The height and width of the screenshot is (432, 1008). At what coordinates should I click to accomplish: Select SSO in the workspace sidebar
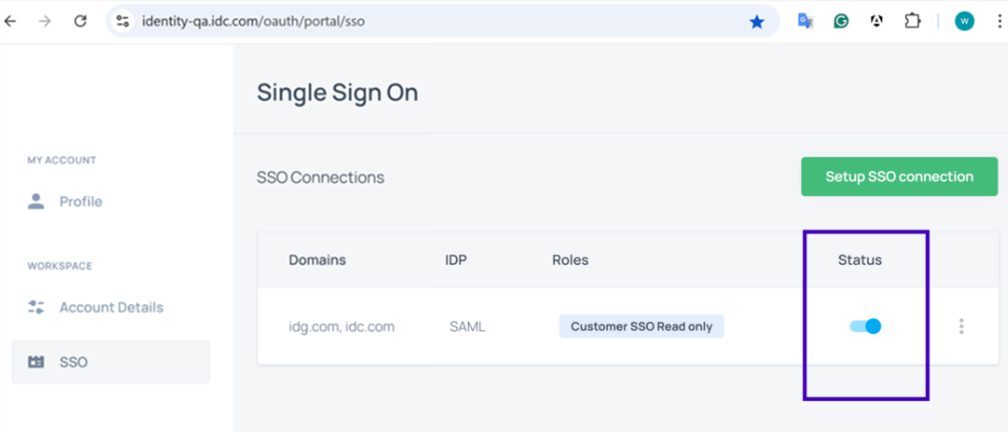73,362
